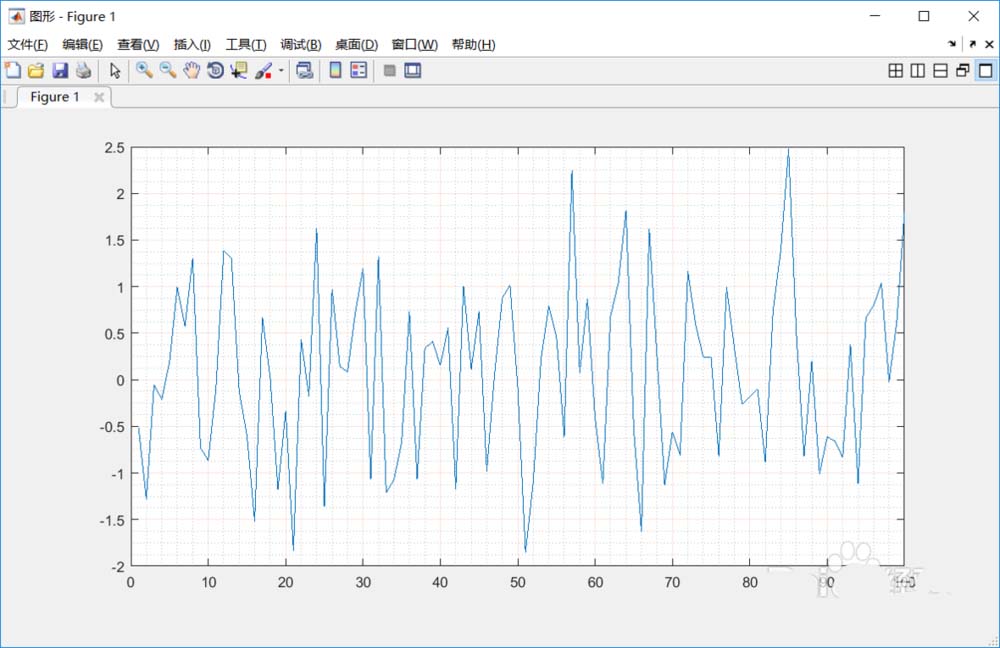The width and height of the screenshot is (1000, 648).
Task: Open the 插入(I) menu
Action: click(192, 45)
